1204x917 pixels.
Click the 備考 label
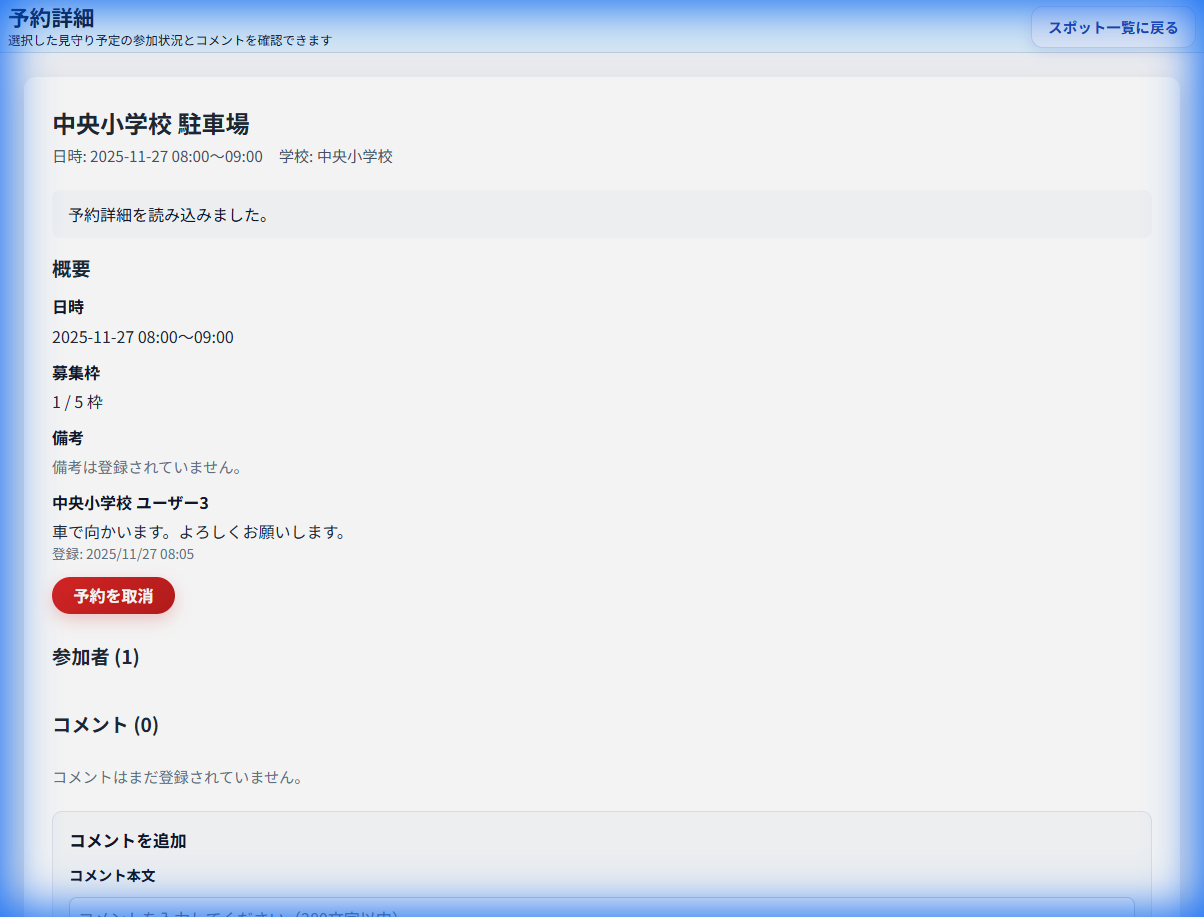68,438
